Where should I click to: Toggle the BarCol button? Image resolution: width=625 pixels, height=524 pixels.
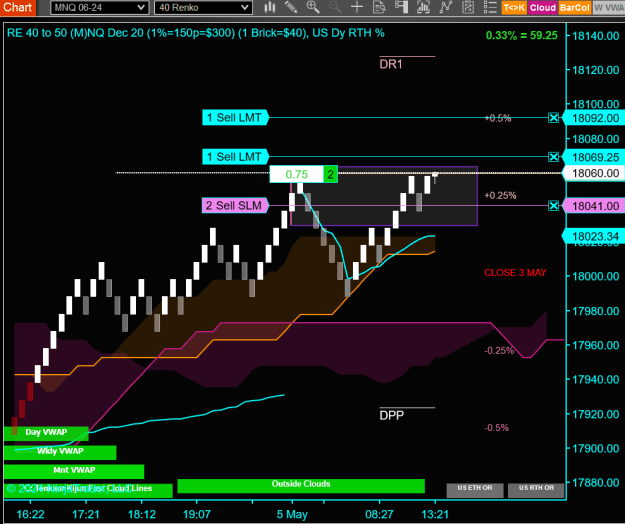574,8
